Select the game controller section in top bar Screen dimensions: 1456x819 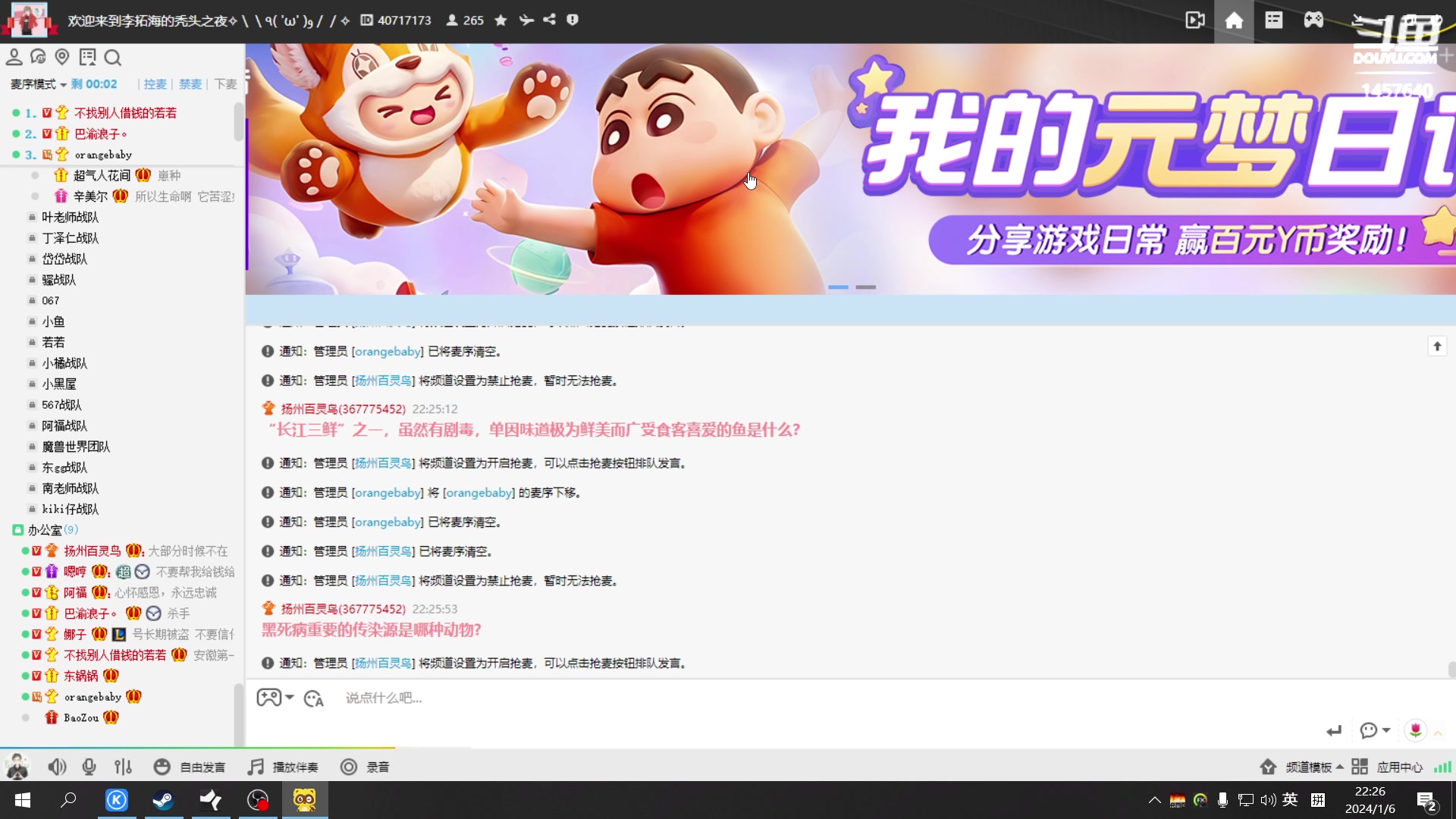(x=1313, y=20)
